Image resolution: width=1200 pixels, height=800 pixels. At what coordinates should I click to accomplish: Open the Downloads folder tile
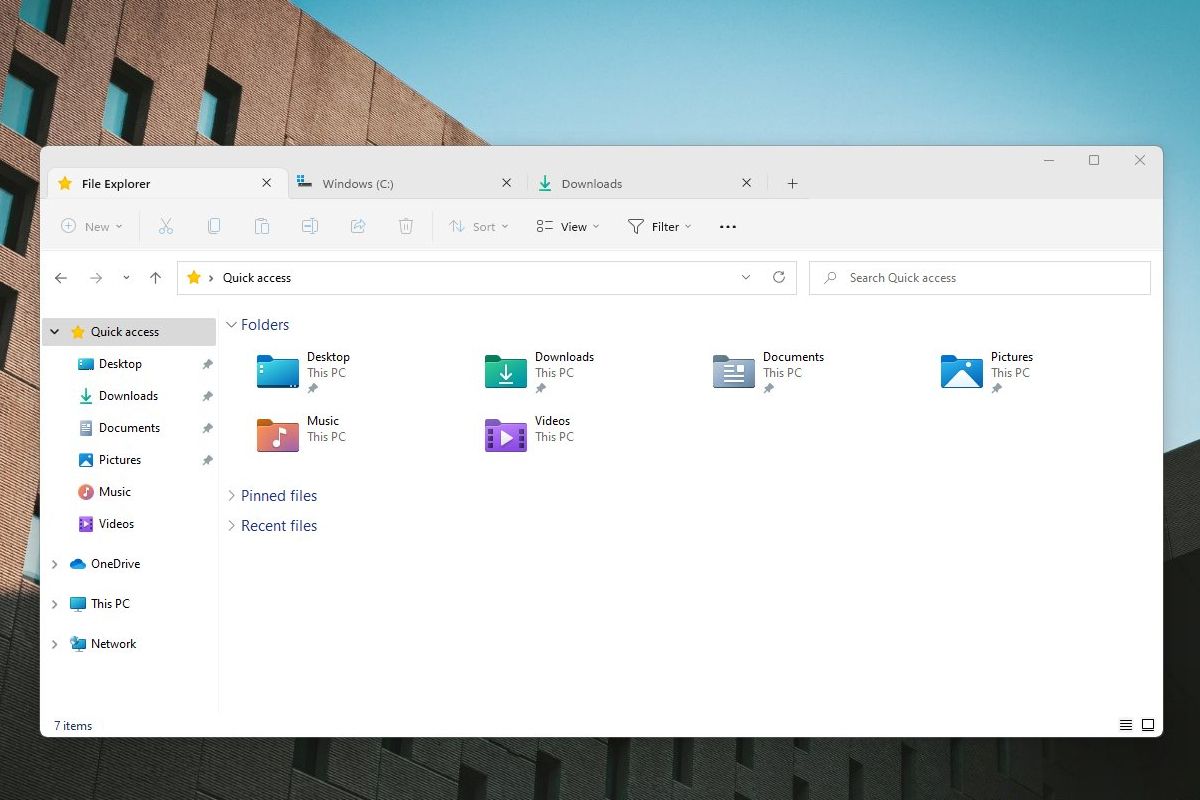(539, 372)
